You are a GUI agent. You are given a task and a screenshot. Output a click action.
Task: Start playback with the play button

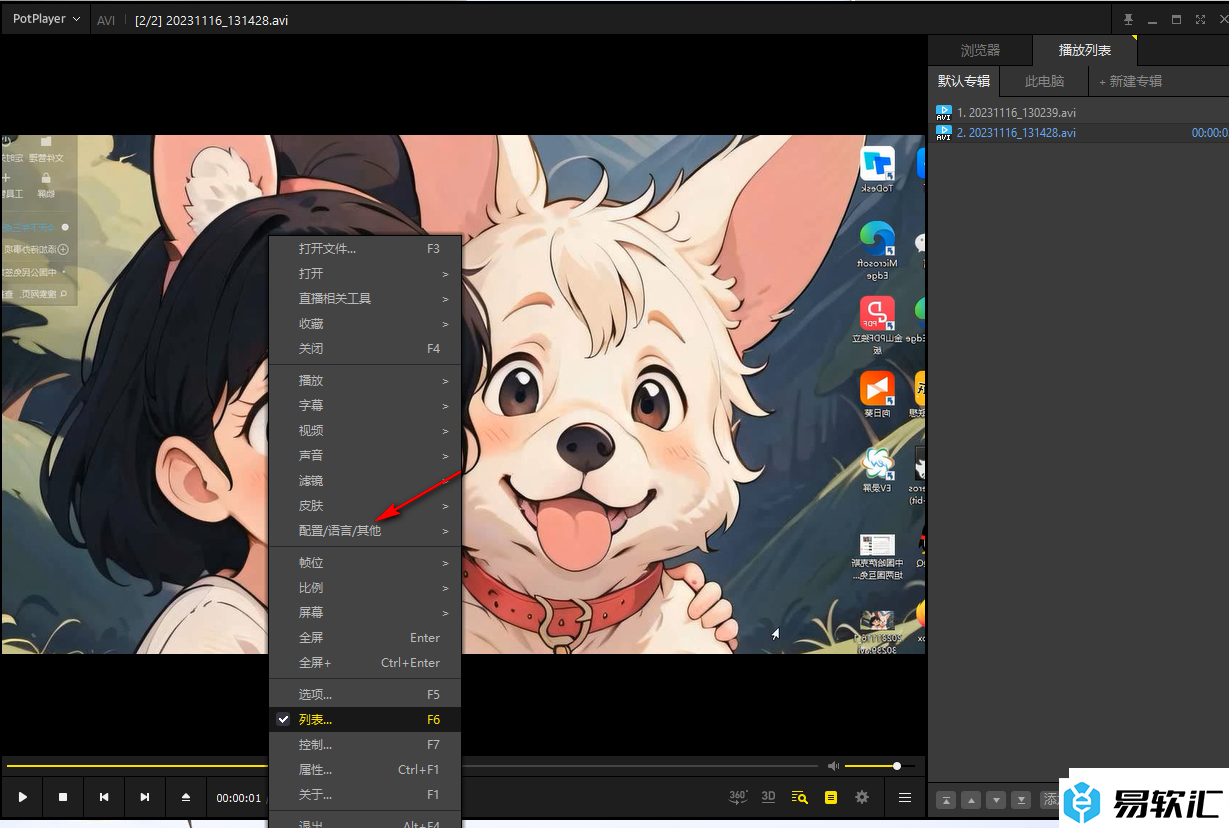[x=22, y=797]
